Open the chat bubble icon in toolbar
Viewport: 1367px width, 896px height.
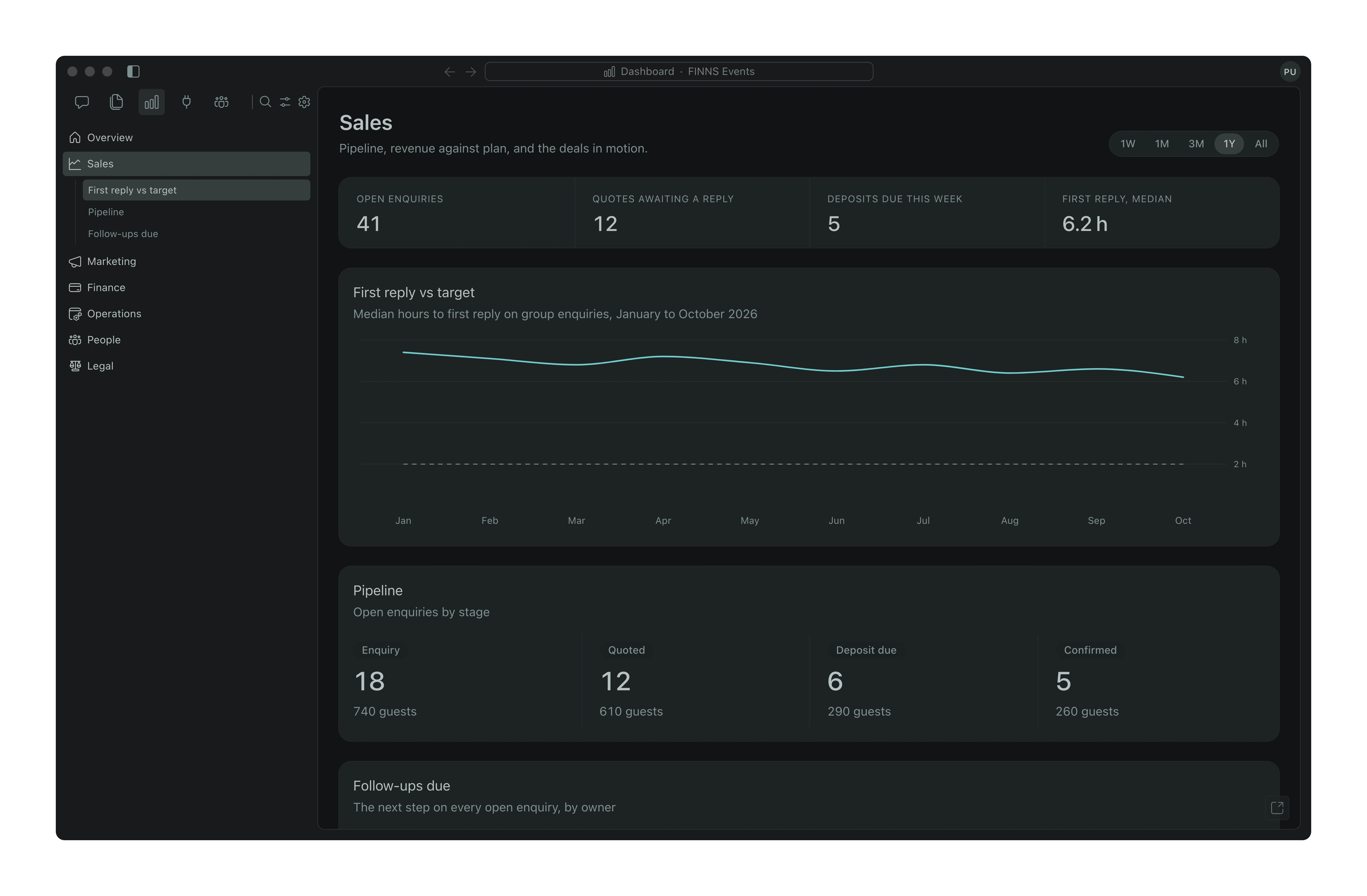click(82, 102)
